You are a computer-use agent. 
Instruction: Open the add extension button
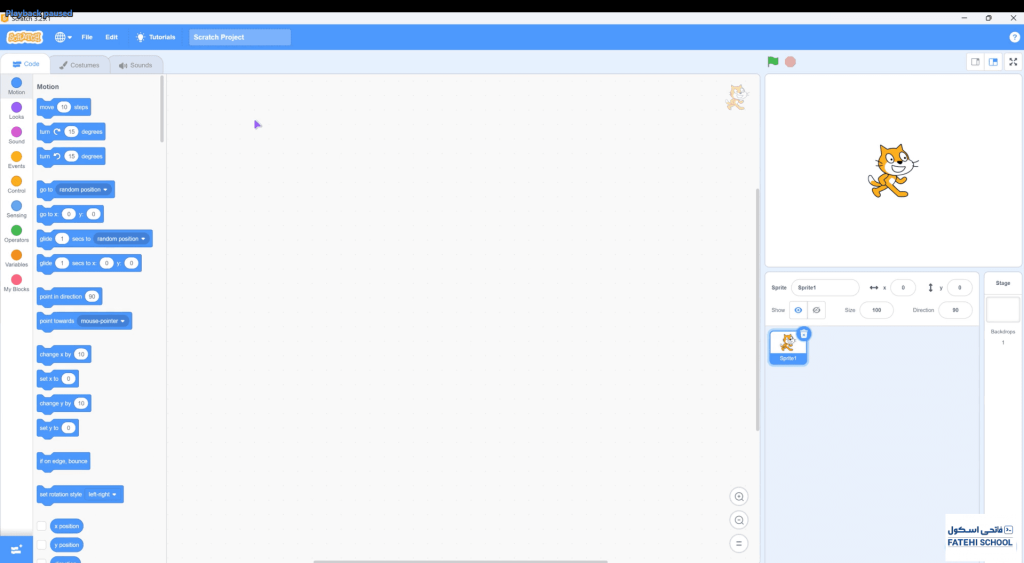(16, 550)
